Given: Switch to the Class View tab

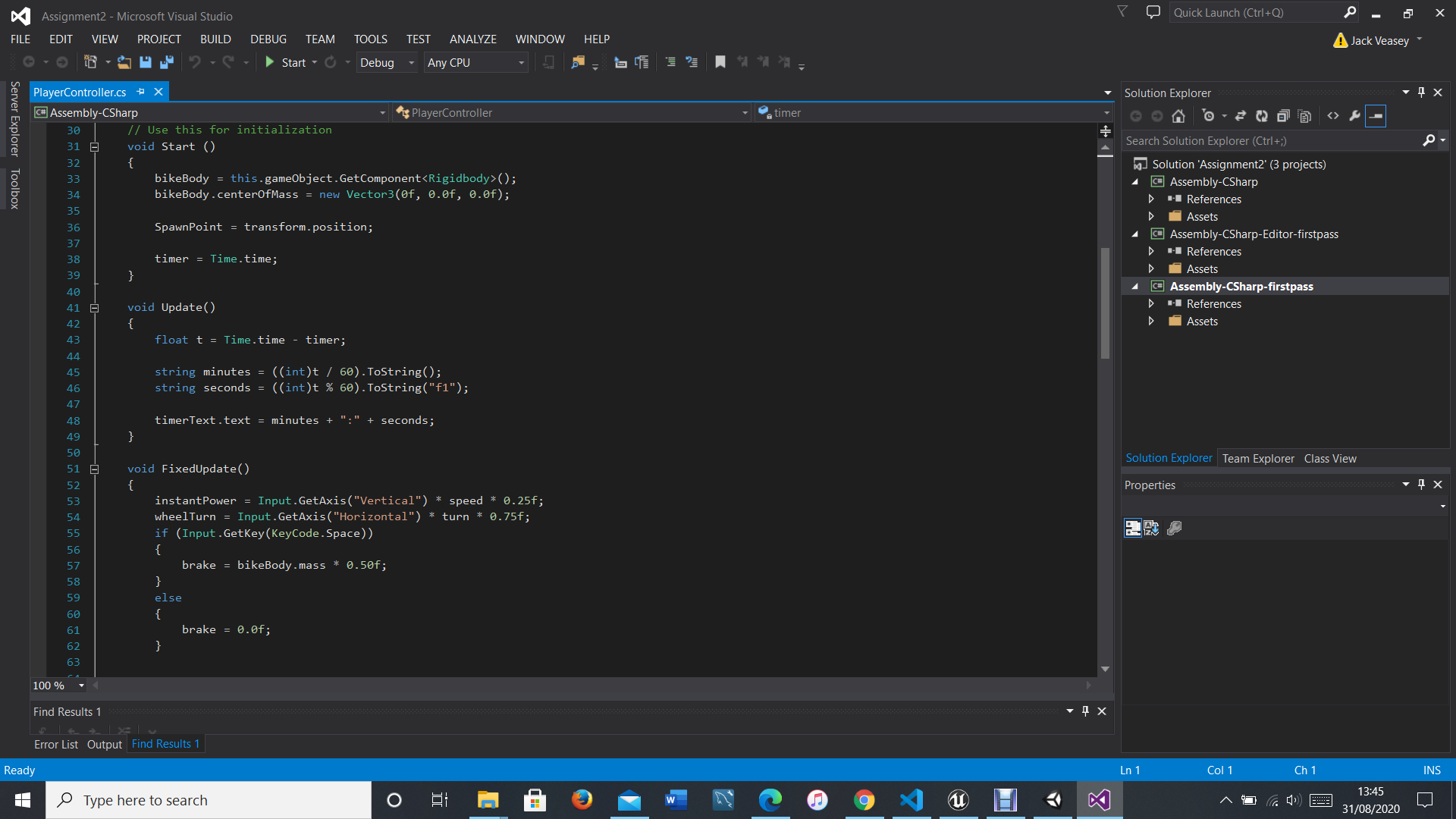Looking at the screenshot, I should point(1330,459).
